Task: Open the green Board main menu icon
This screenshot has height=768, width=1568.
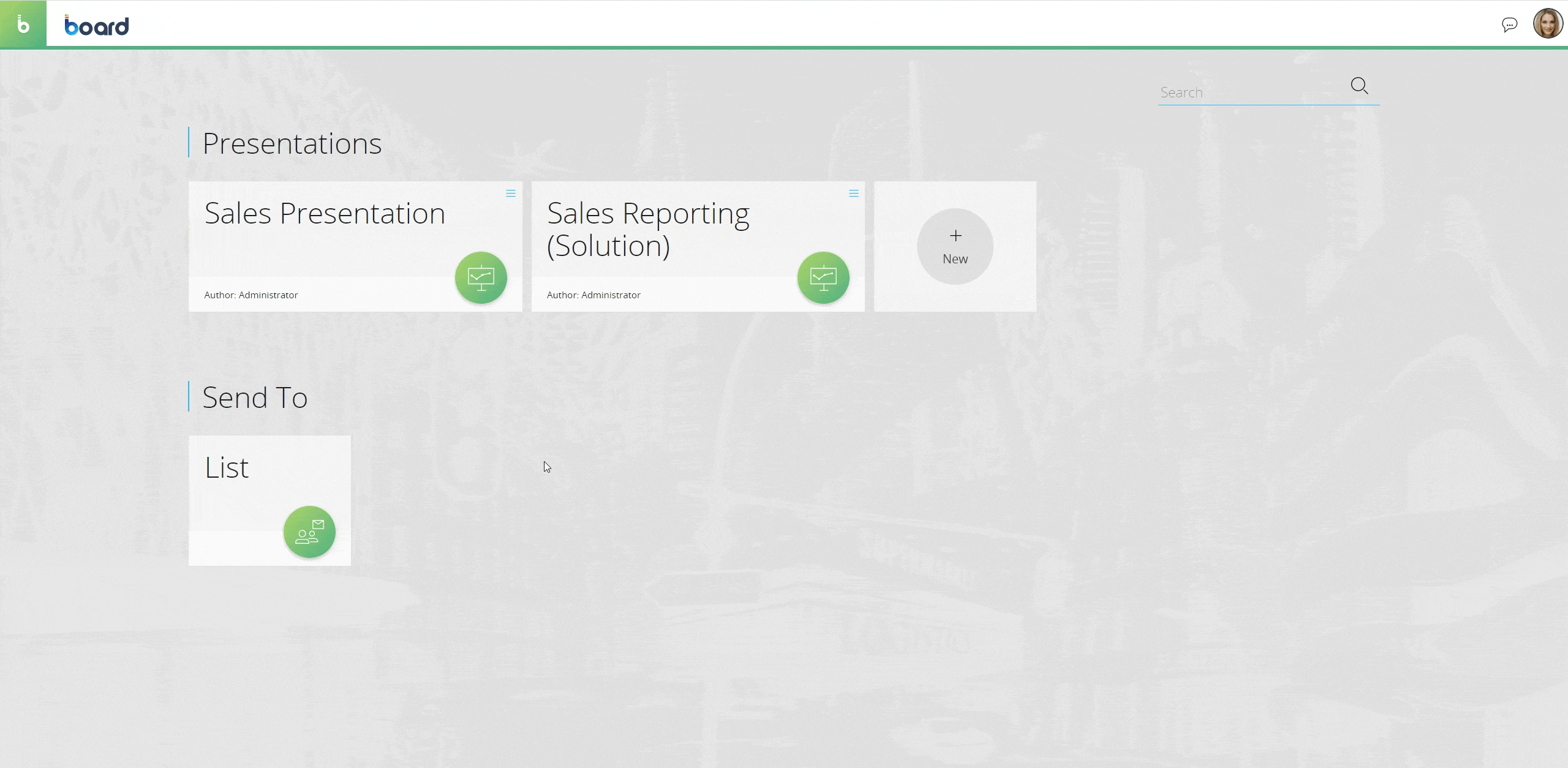Action: coord(23,24)
